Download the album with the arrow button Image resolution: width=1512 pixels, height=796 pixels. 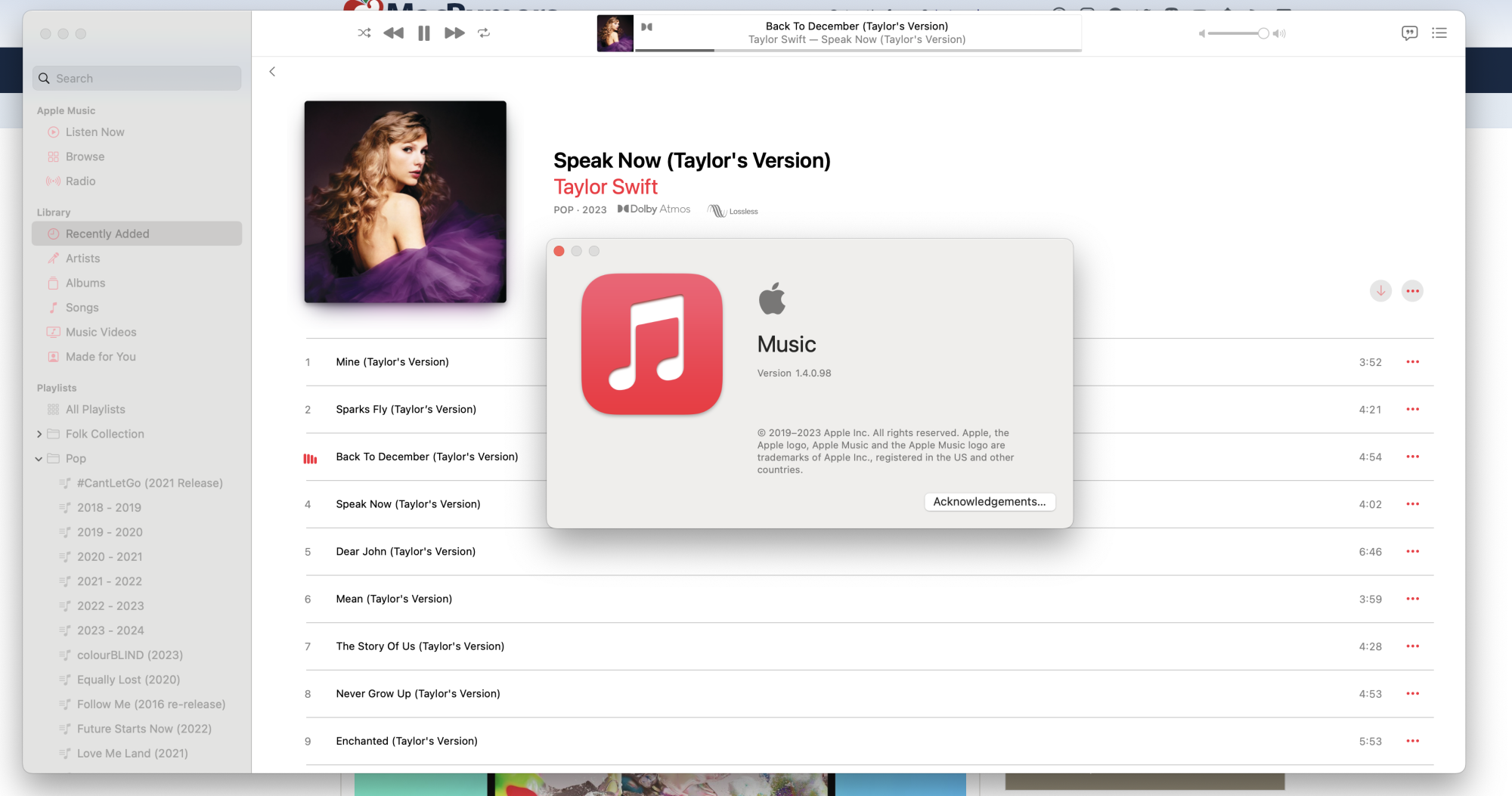point(1380,291)
